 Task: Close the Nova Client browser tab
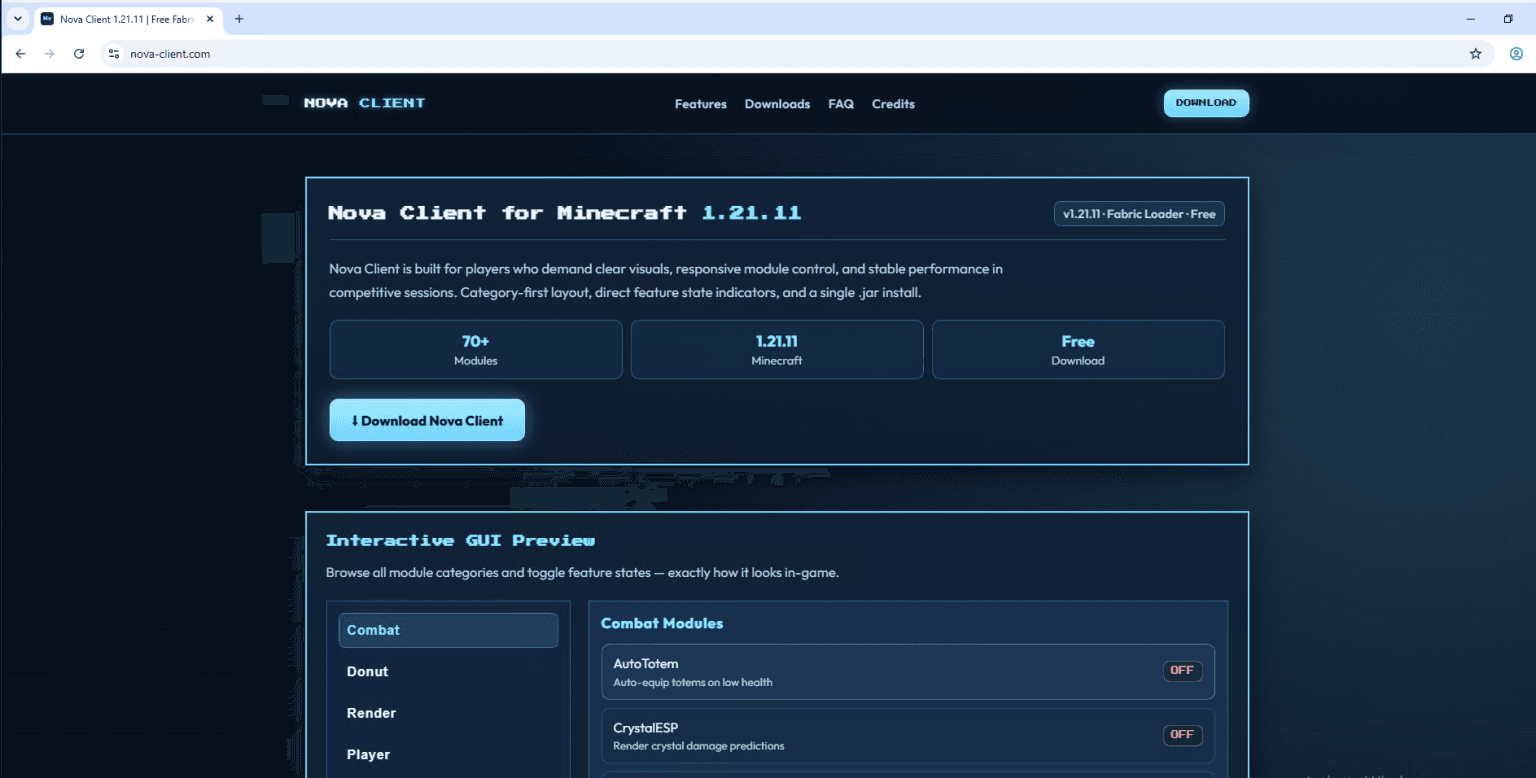click(210, 19)
